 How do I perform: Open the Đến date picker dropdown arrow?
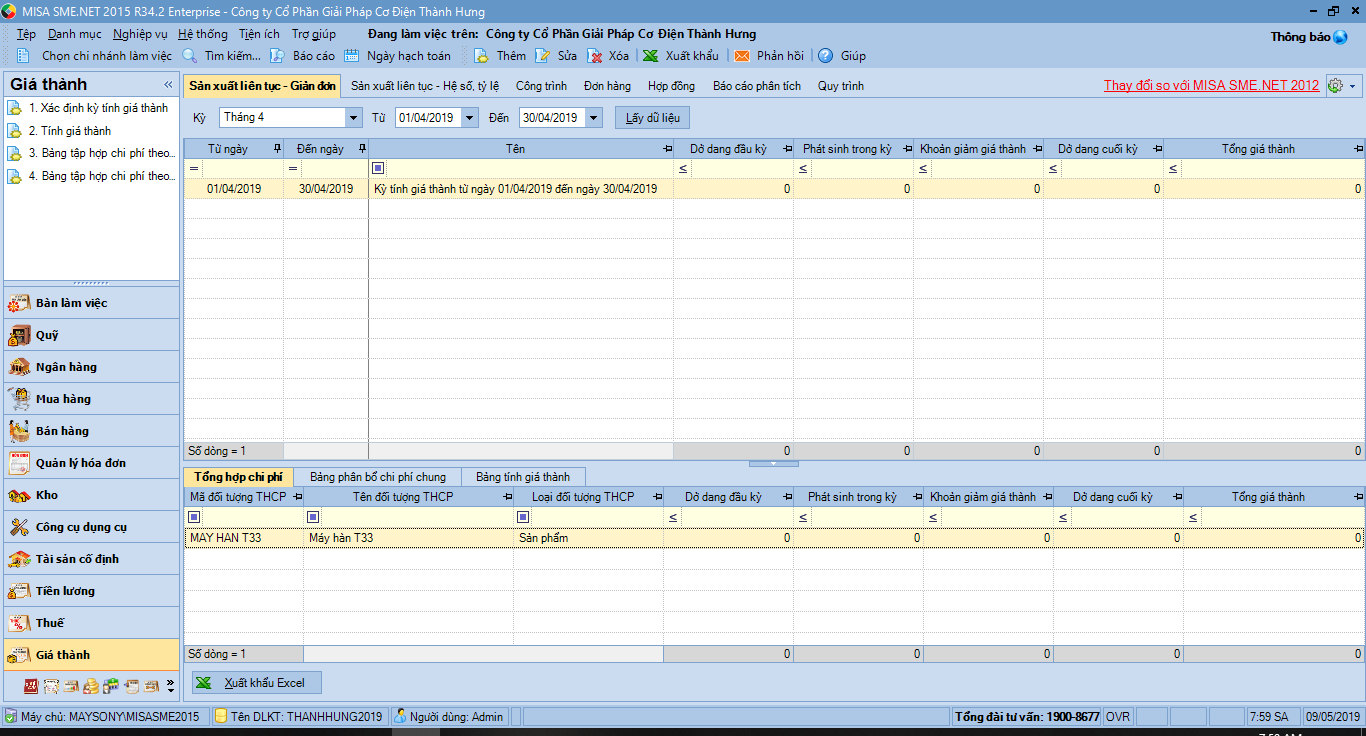pos(594,118)
